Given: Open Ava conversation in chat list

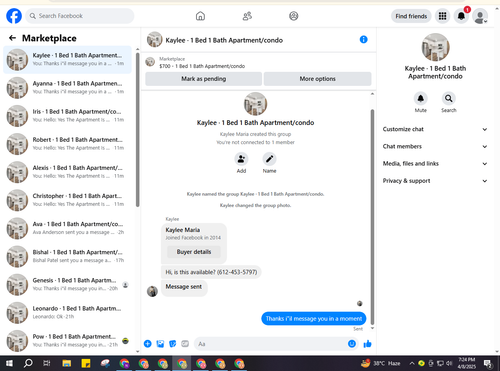Looking at the screenshot, I should tap(67, 228).
